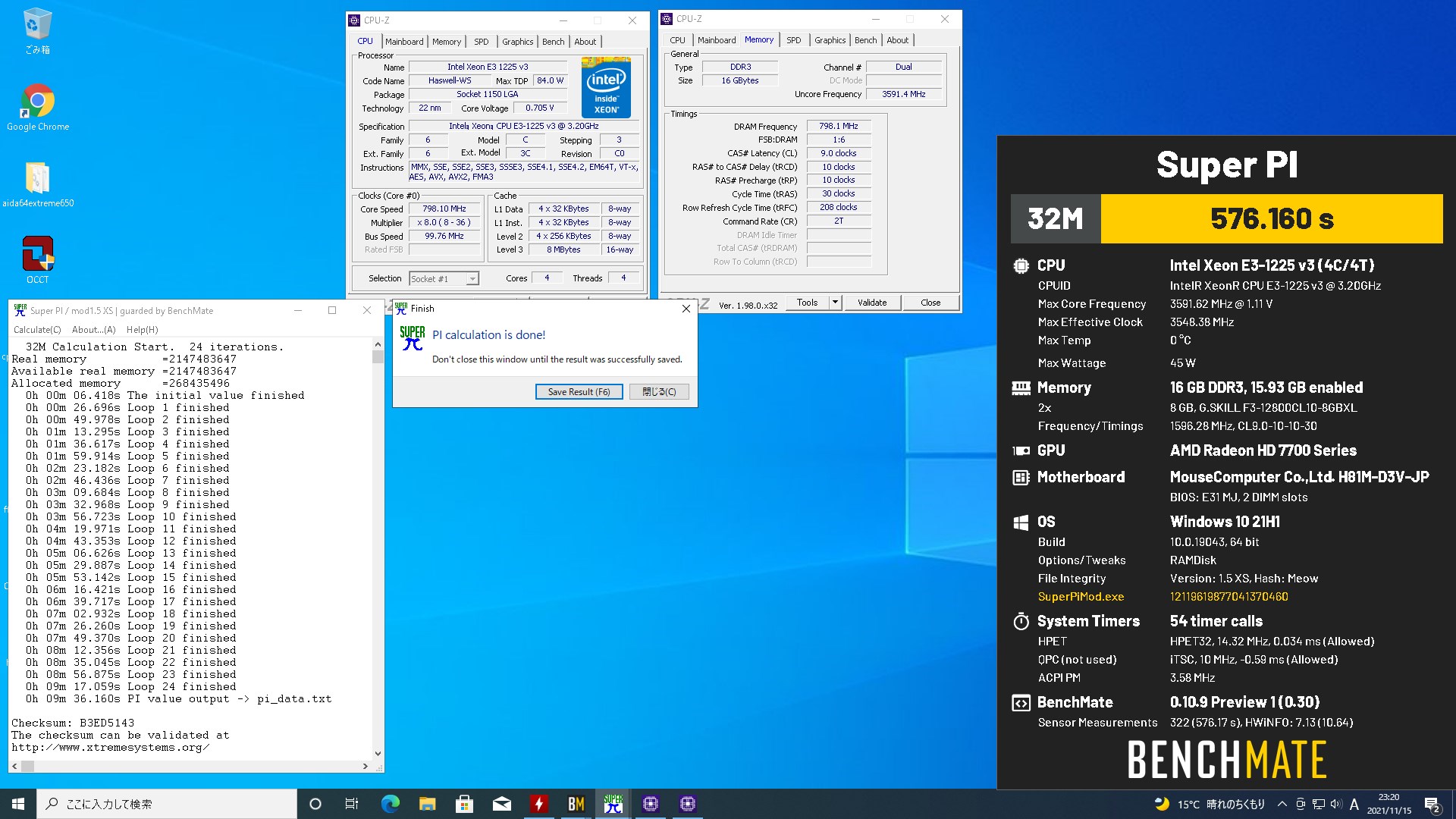
Task: Click the Memory icon in BenchMate panel
Action: coord(1021,388)
